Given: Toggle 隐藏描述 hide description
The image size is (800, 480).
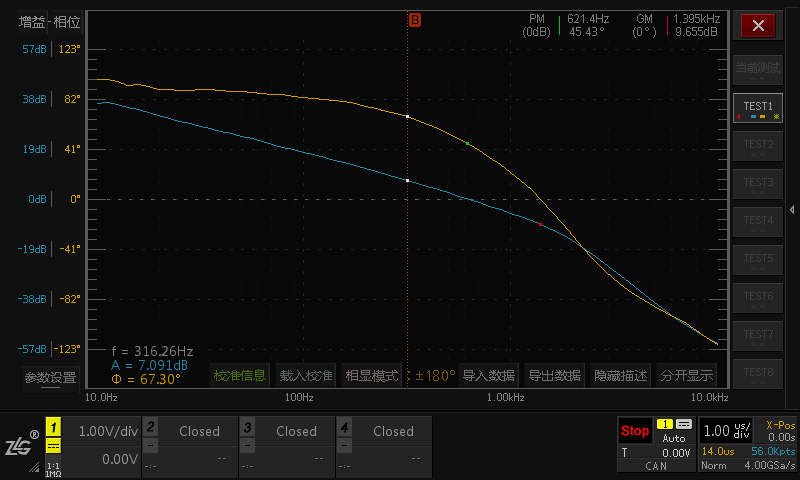Looking at the screenshot, I should coord(620,376).
